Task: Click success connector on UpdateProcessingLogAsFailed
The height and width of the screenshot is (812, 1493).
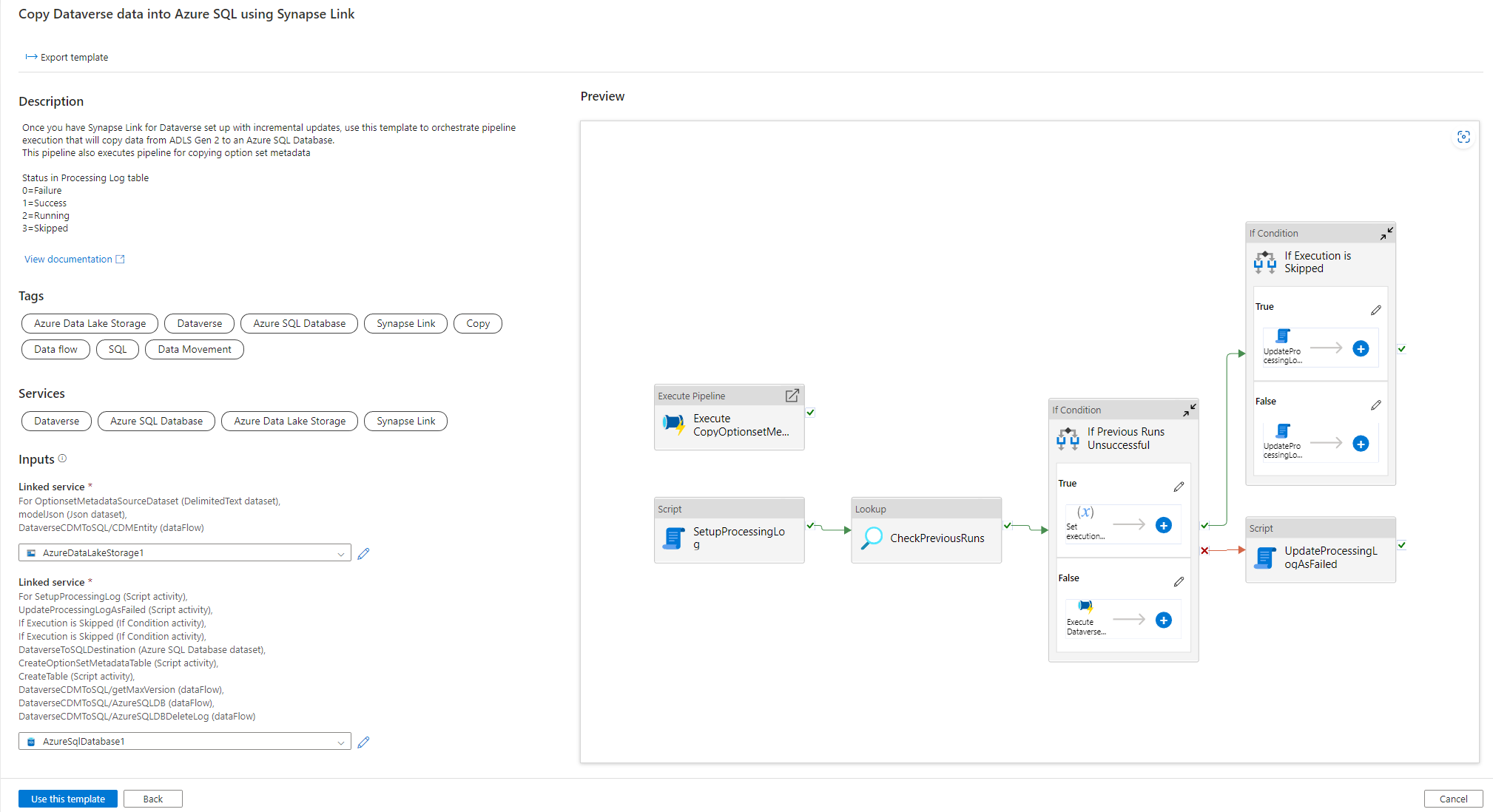Action: (1401, 545)
